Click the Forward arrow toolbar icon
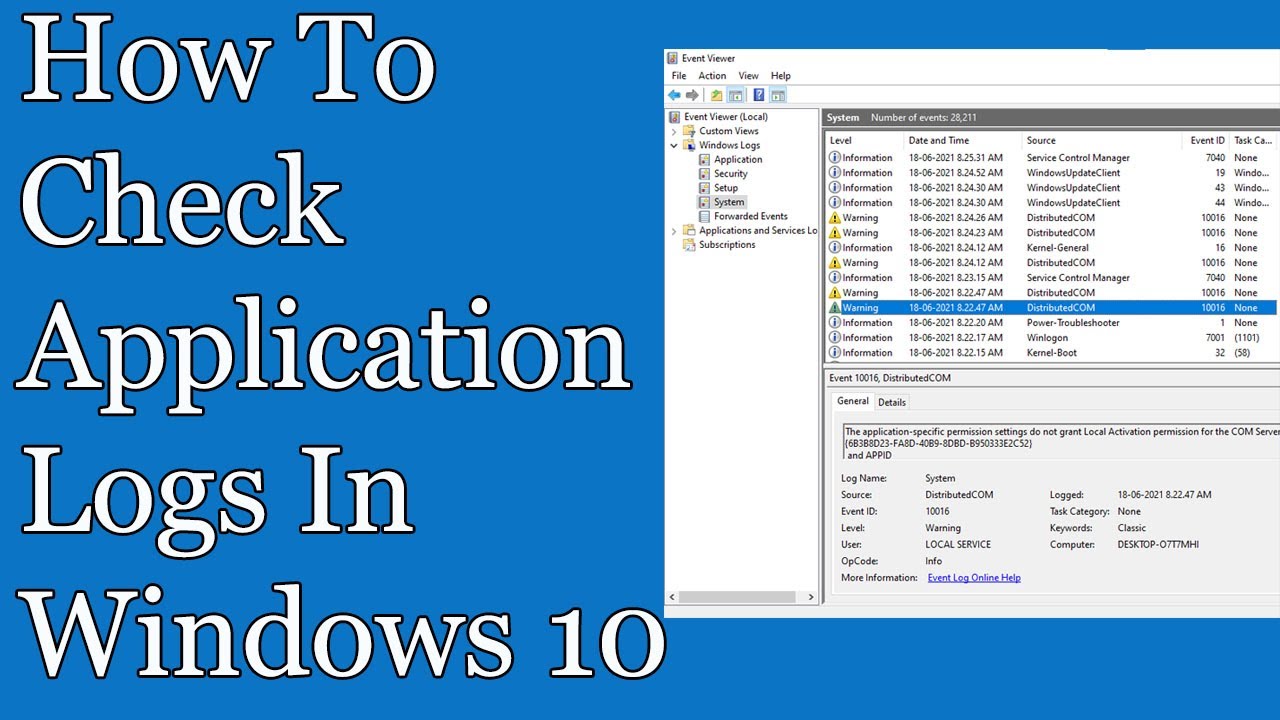Image resolution: width=1280 pixels, height=720 pixels. [692, 95]
